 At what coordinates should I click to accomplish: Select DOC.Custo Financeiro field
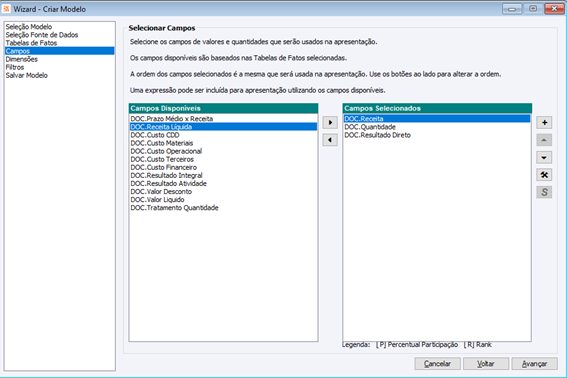(x=223, y=167)
